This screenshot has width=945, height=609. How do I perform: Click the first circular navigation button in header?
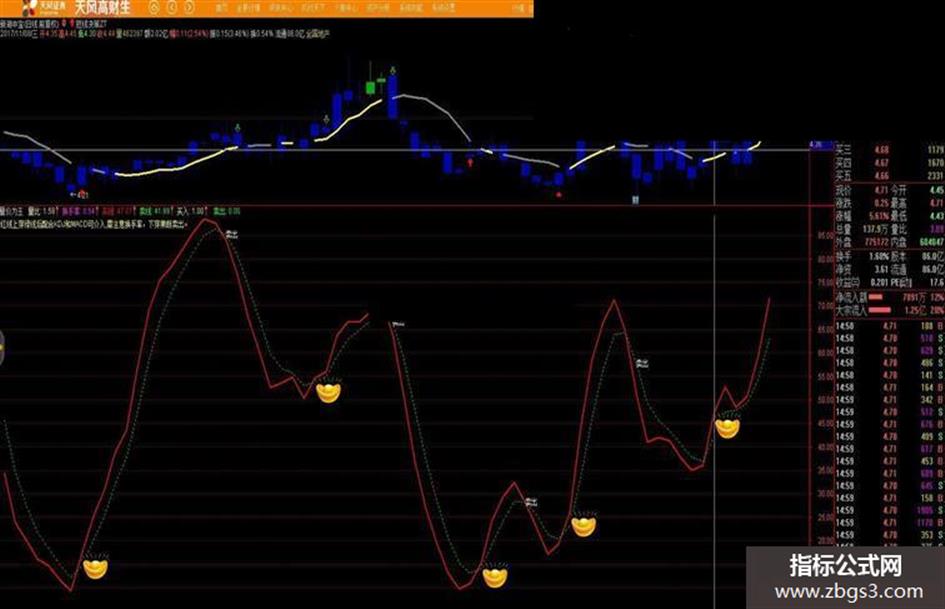(x=155, y=8)
